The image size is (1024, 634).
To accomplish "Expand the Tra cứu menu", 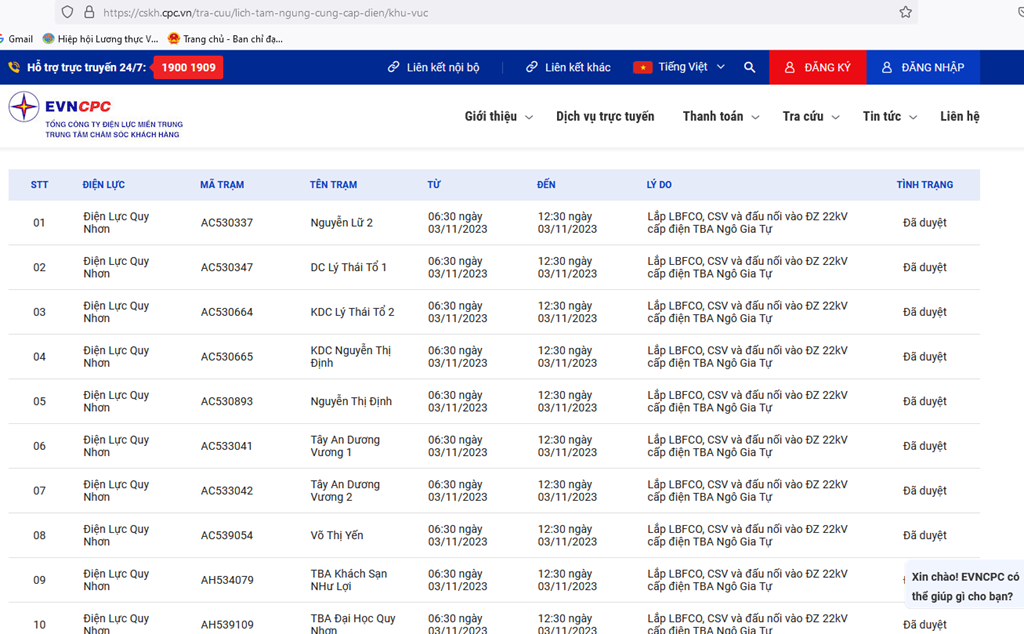I will (810, 117).
